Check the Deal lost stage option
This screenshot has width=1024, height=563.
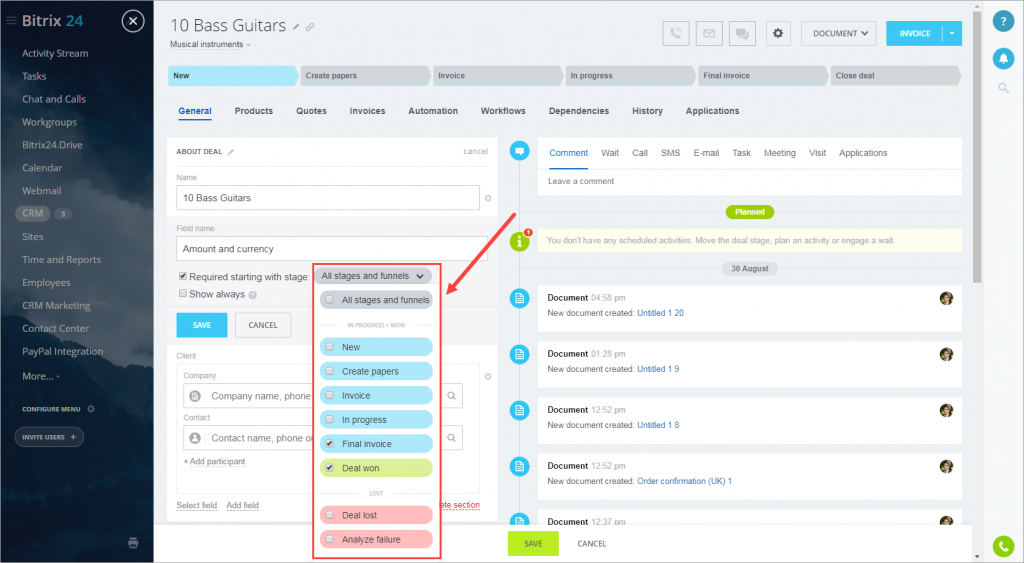(330, 515)
